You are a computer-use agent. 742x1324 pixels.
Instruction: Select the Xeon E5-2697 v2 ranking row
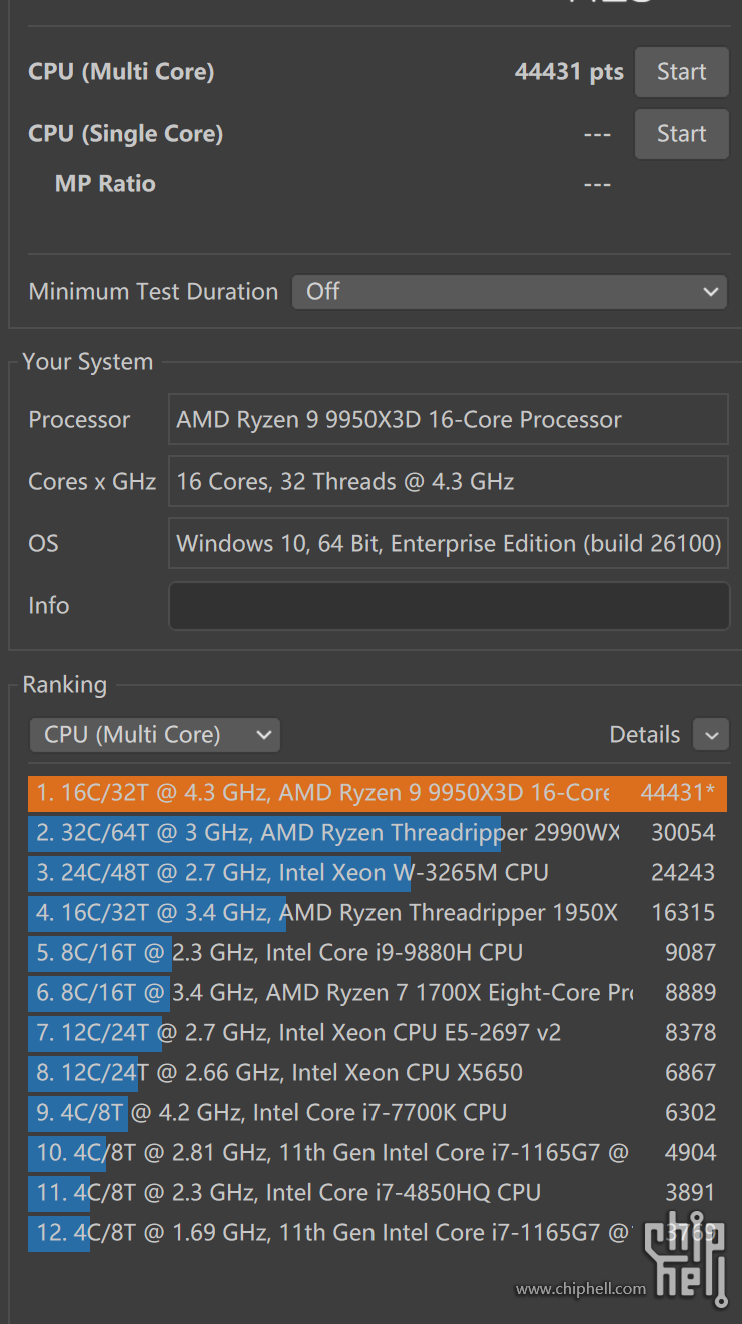pos(377,1033)
